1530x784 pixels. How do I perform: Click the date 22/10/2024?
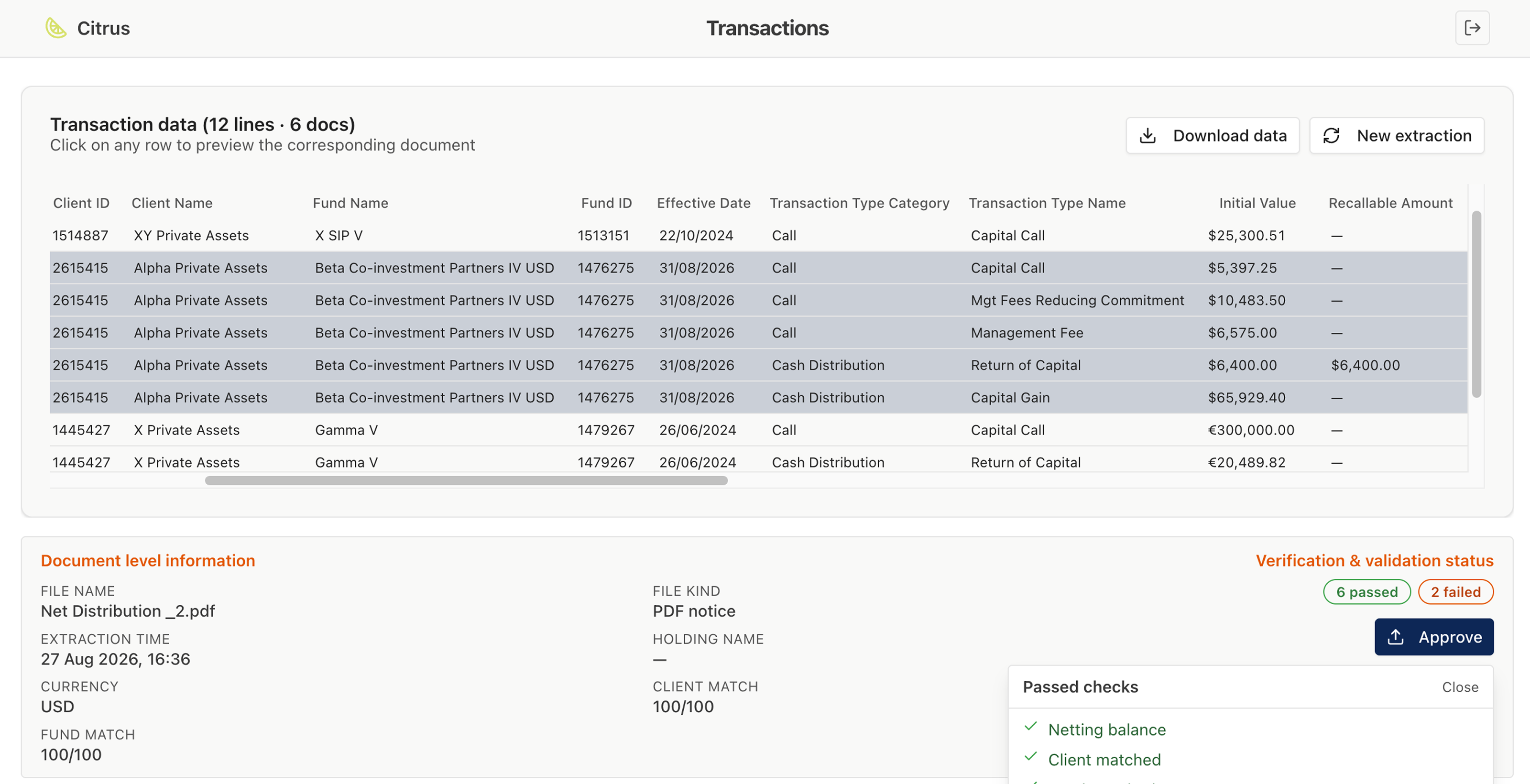696,235
